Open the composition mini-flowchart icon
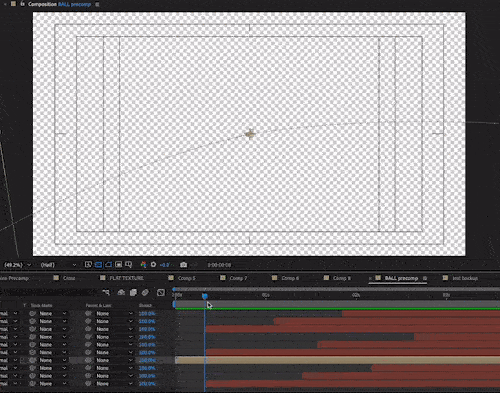 pyautogui.click(x=106, y=293)
